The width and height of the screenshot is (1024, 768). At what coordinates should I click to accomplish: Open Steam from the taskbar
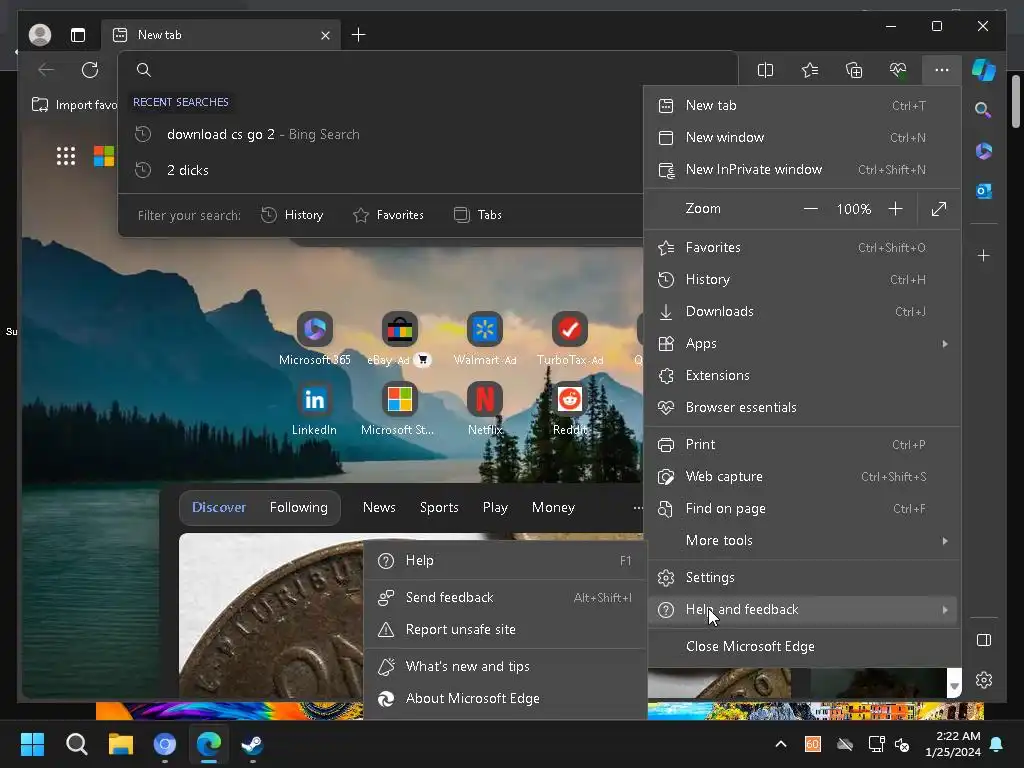[x=252, y=744]
